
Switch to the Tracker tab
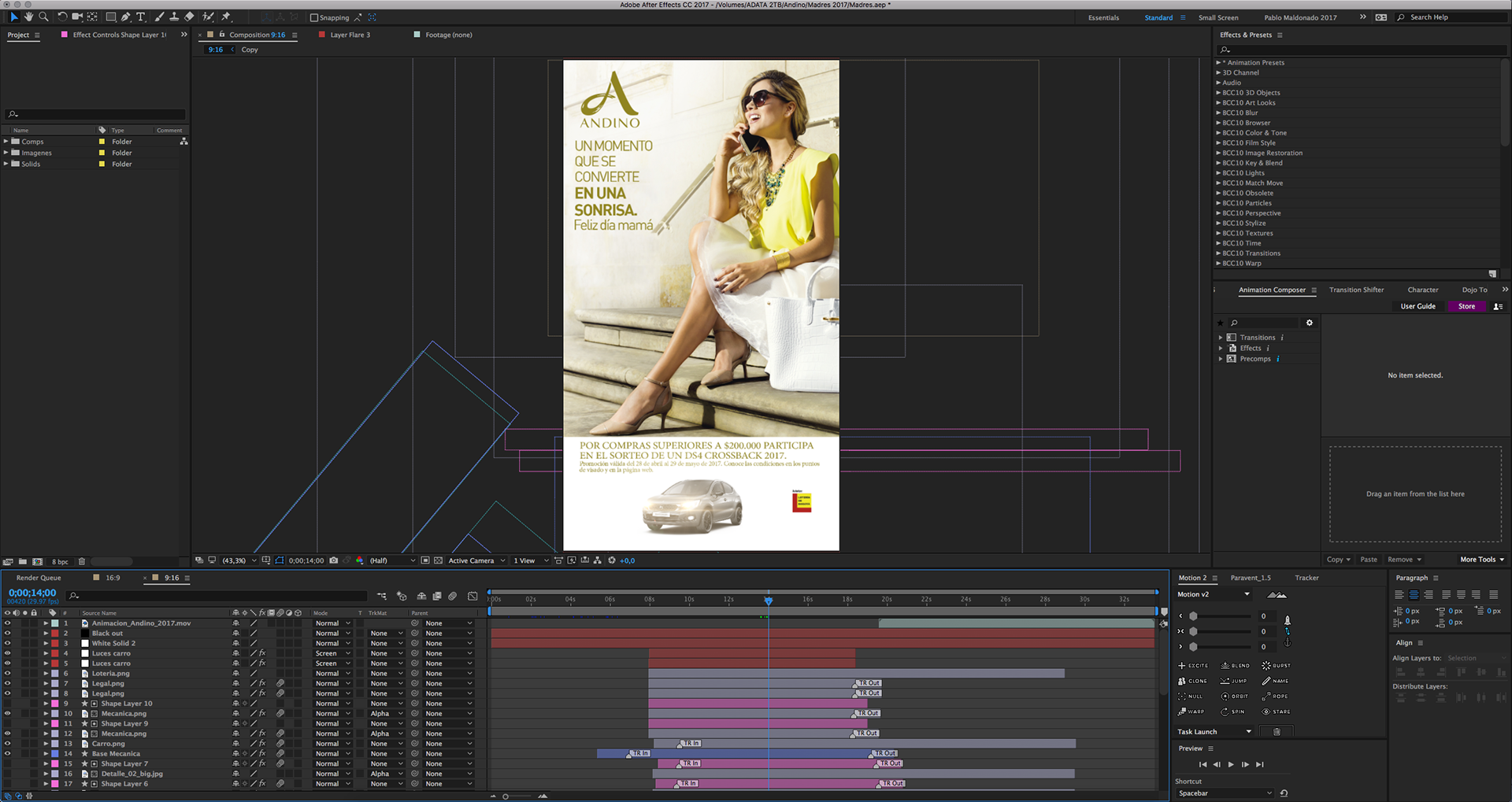coord(1306,578)
